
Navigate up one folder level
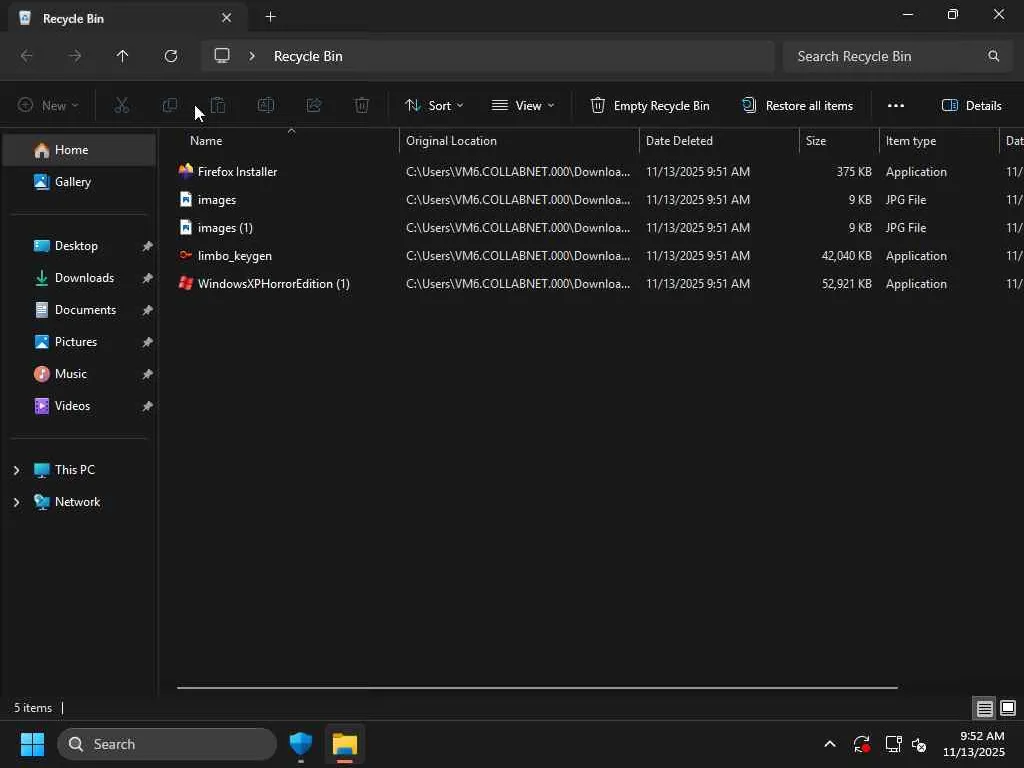tap(122, 56)
